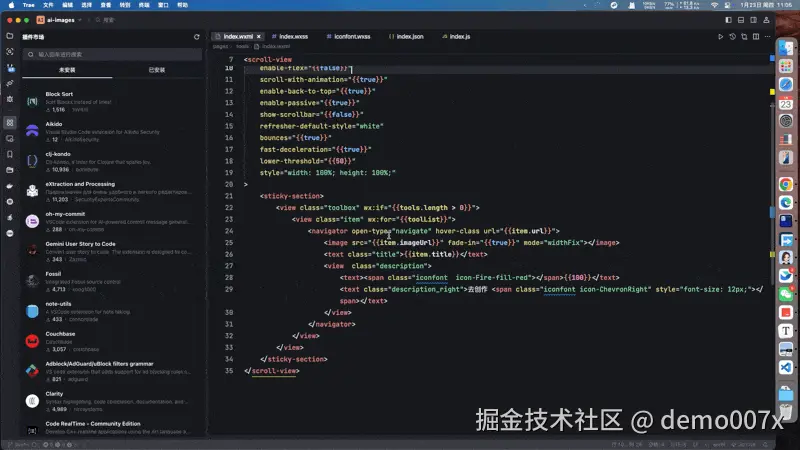This screenshot has height=450, width=800.
Task: Open the compare changes icon in editor toolbar
Action: 744,37
